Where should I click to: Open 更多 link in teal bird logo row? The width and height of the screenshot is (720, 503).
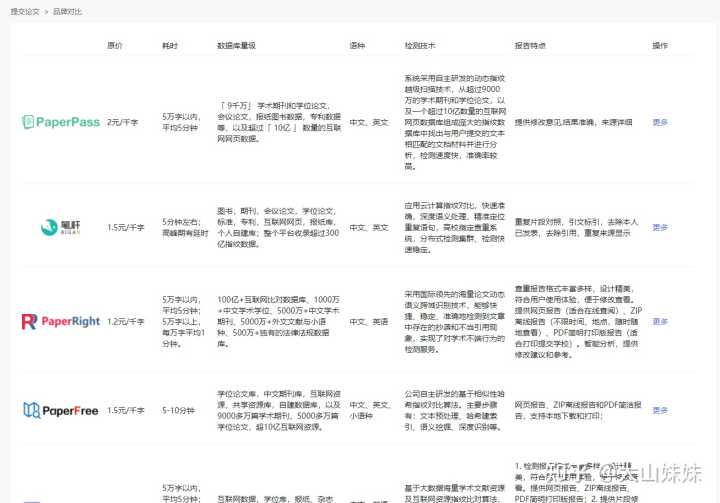pos(660,227)
